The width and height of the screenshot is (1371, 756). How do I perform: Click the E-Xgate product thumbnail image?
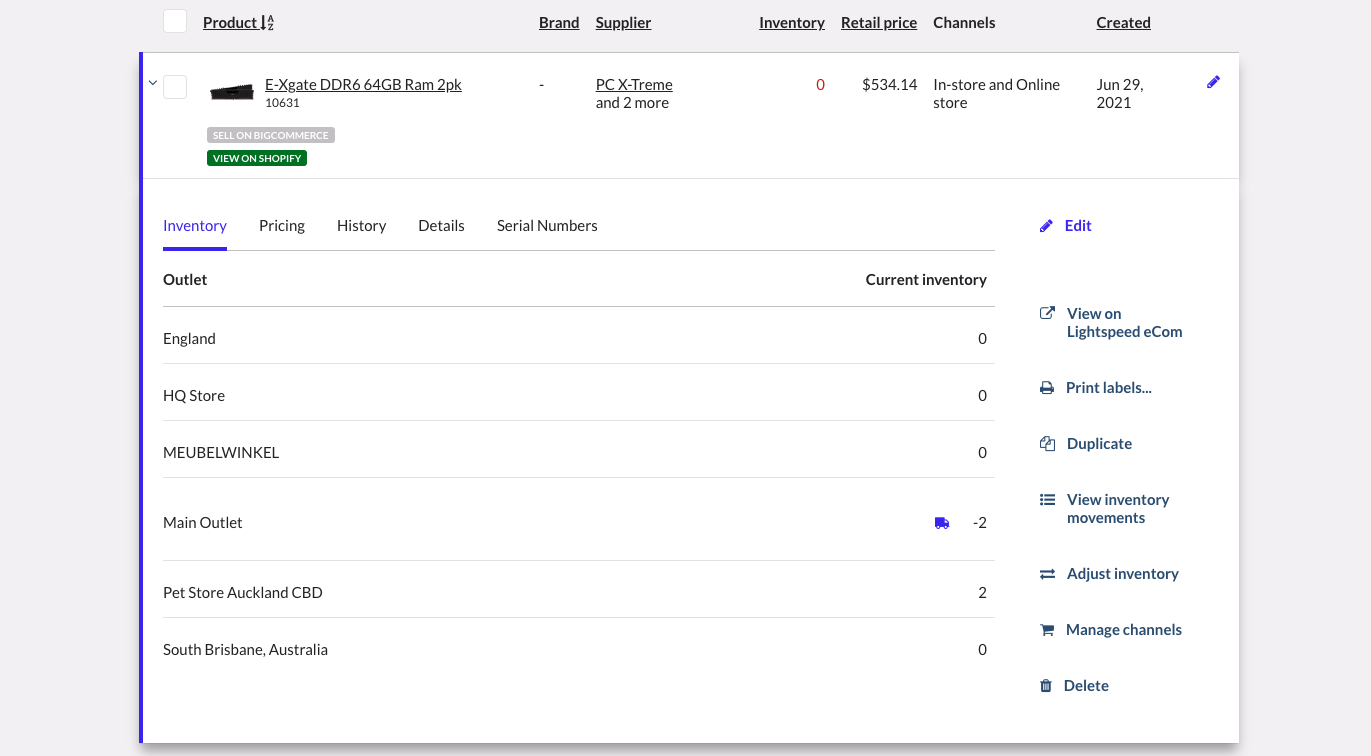tap(232, 91)
